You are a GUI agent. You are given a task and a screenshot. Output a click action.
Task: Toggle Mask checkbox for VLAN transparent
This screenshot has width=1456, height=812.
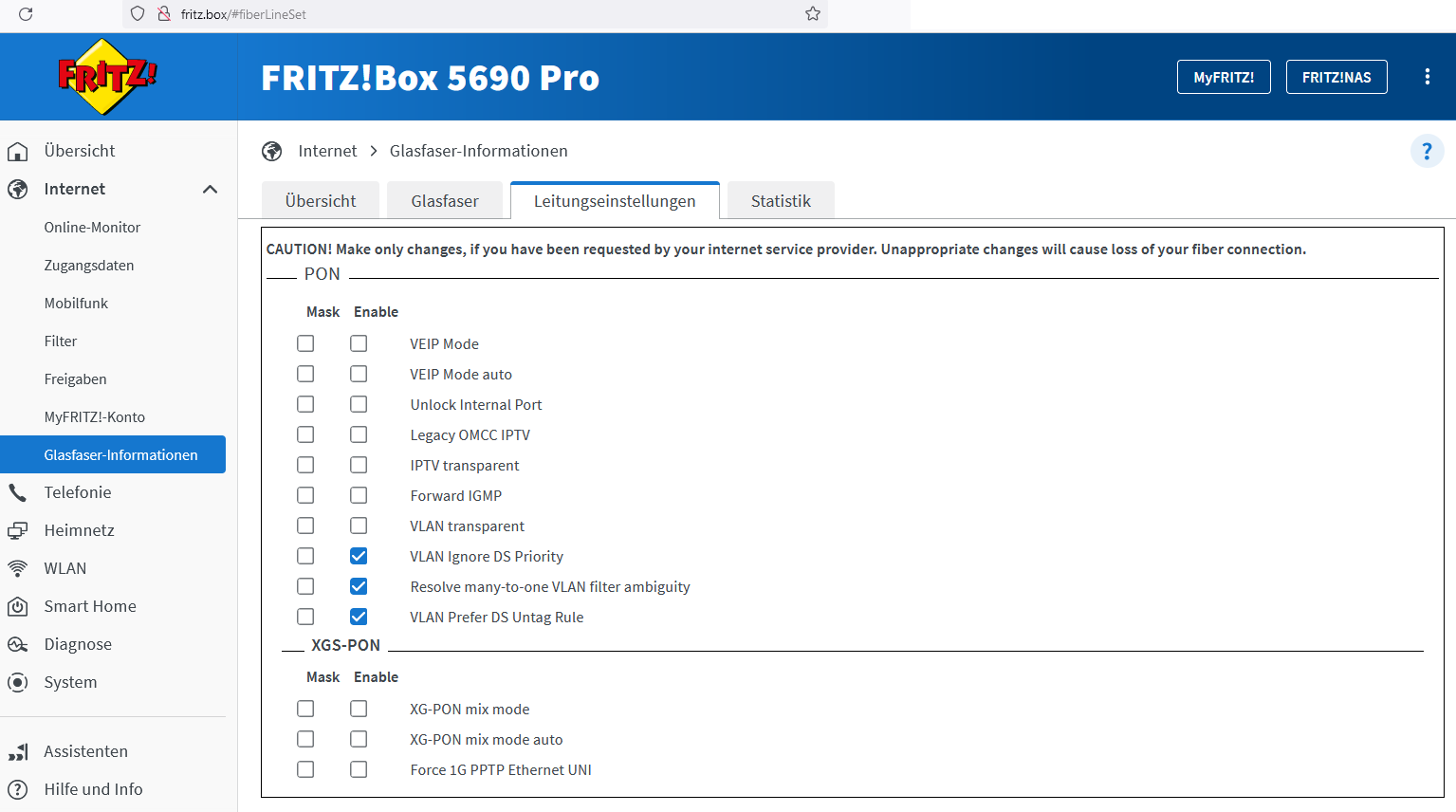305,526
